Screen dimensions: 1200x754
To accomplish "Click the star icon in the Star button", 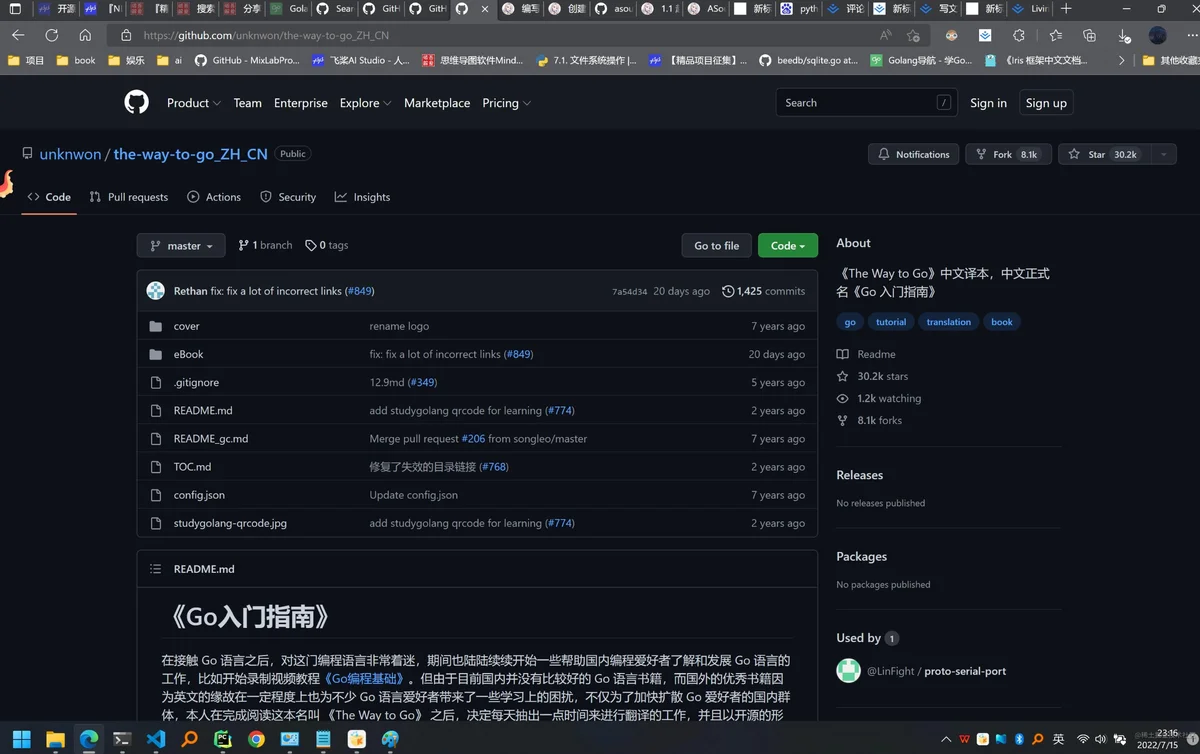I will (1074, 154).
